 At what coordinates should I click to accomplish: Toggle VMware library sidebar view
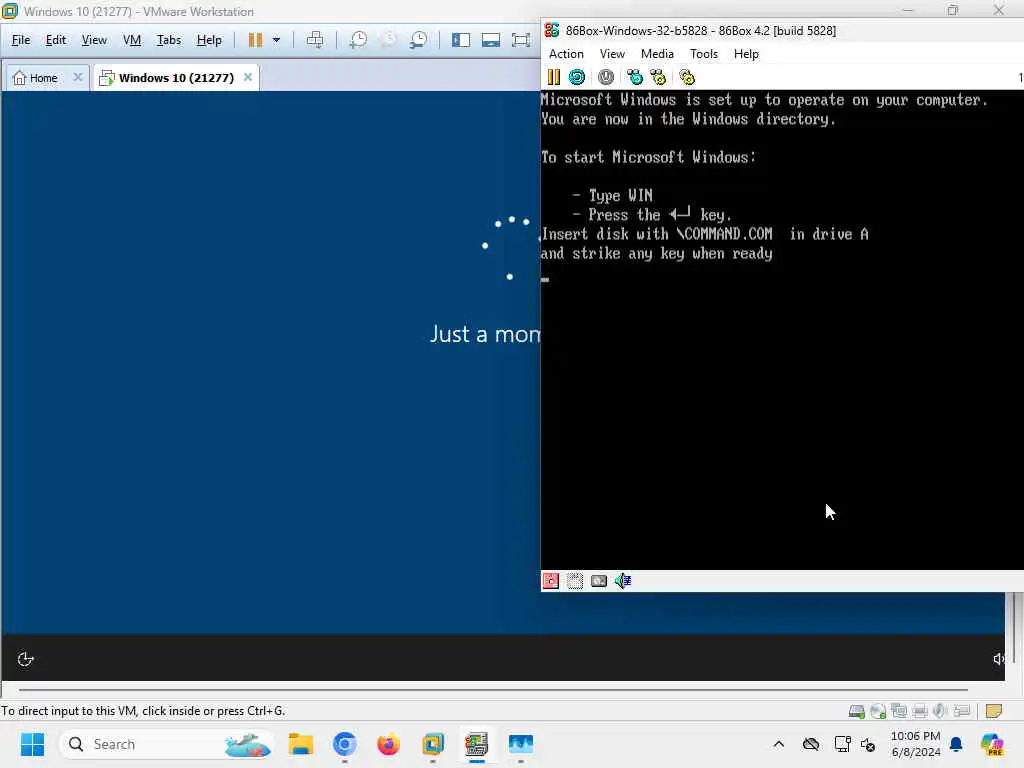461,40
